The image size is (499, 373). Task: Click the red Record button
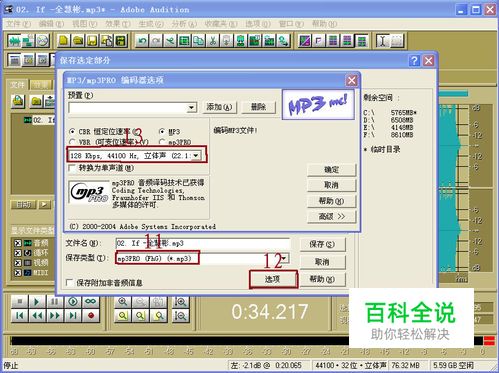[x=91, y=315]
